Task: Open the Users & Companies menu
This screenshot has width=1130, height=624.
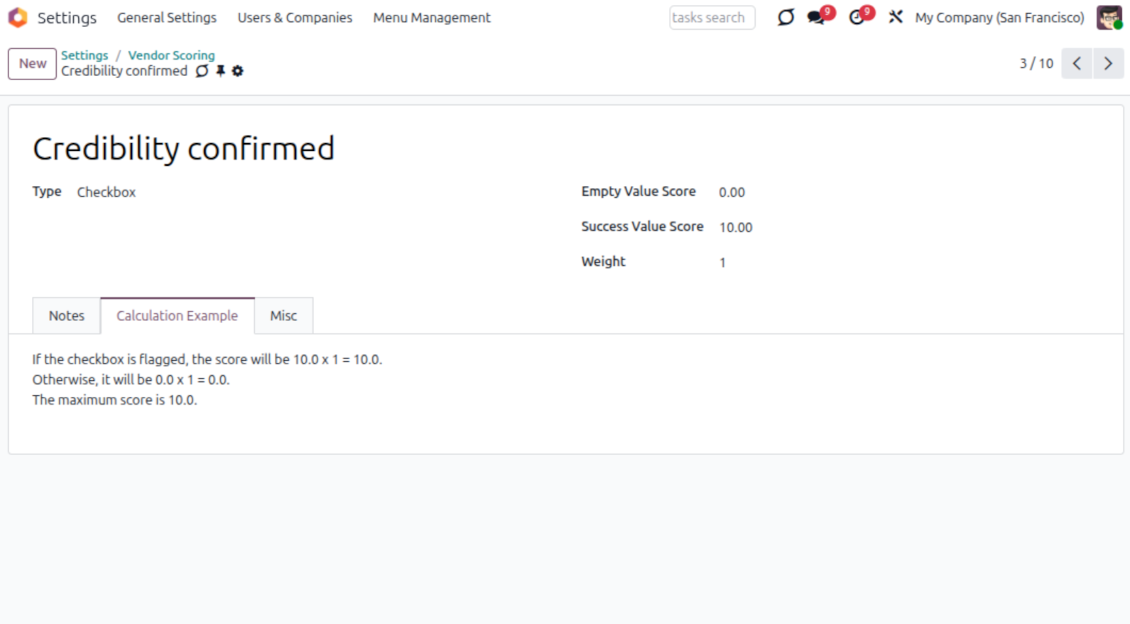Action: 295,18
